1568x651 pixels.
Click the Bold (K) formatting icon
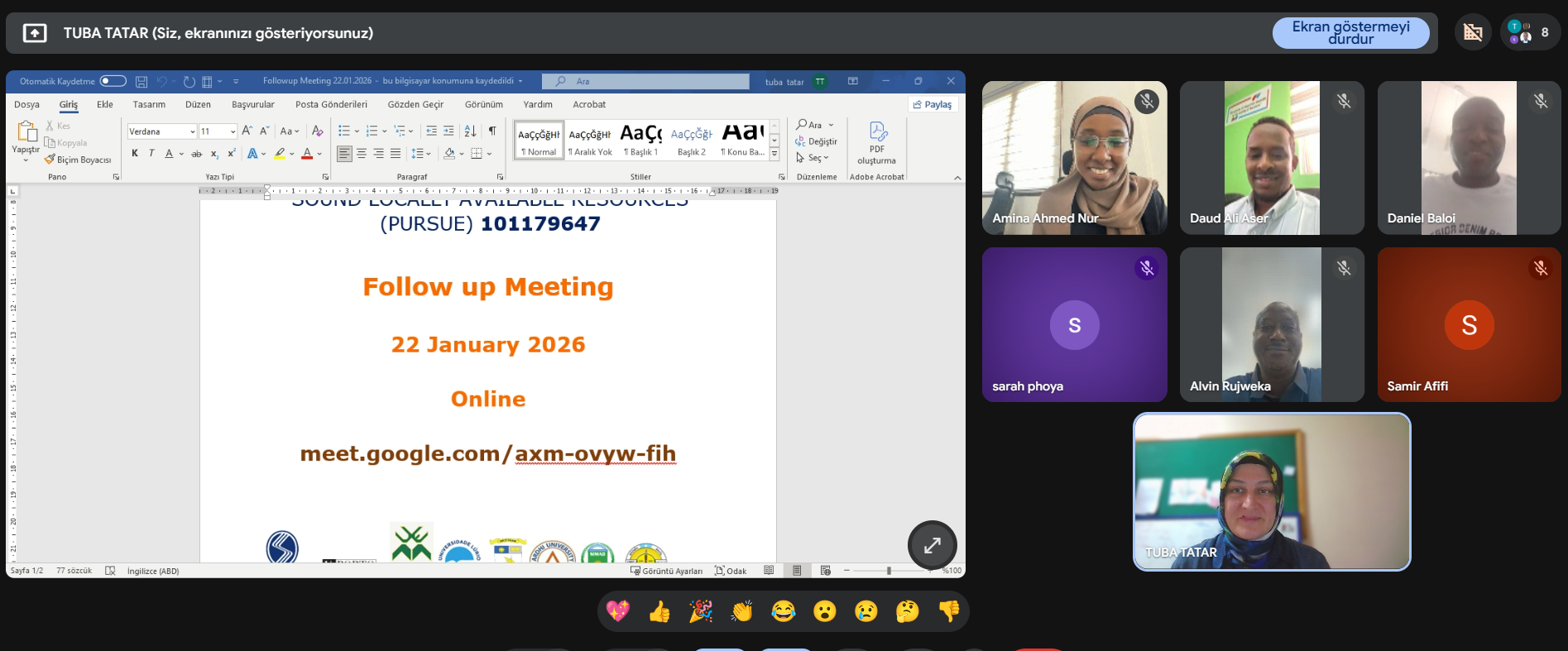(x=135, y=153)
